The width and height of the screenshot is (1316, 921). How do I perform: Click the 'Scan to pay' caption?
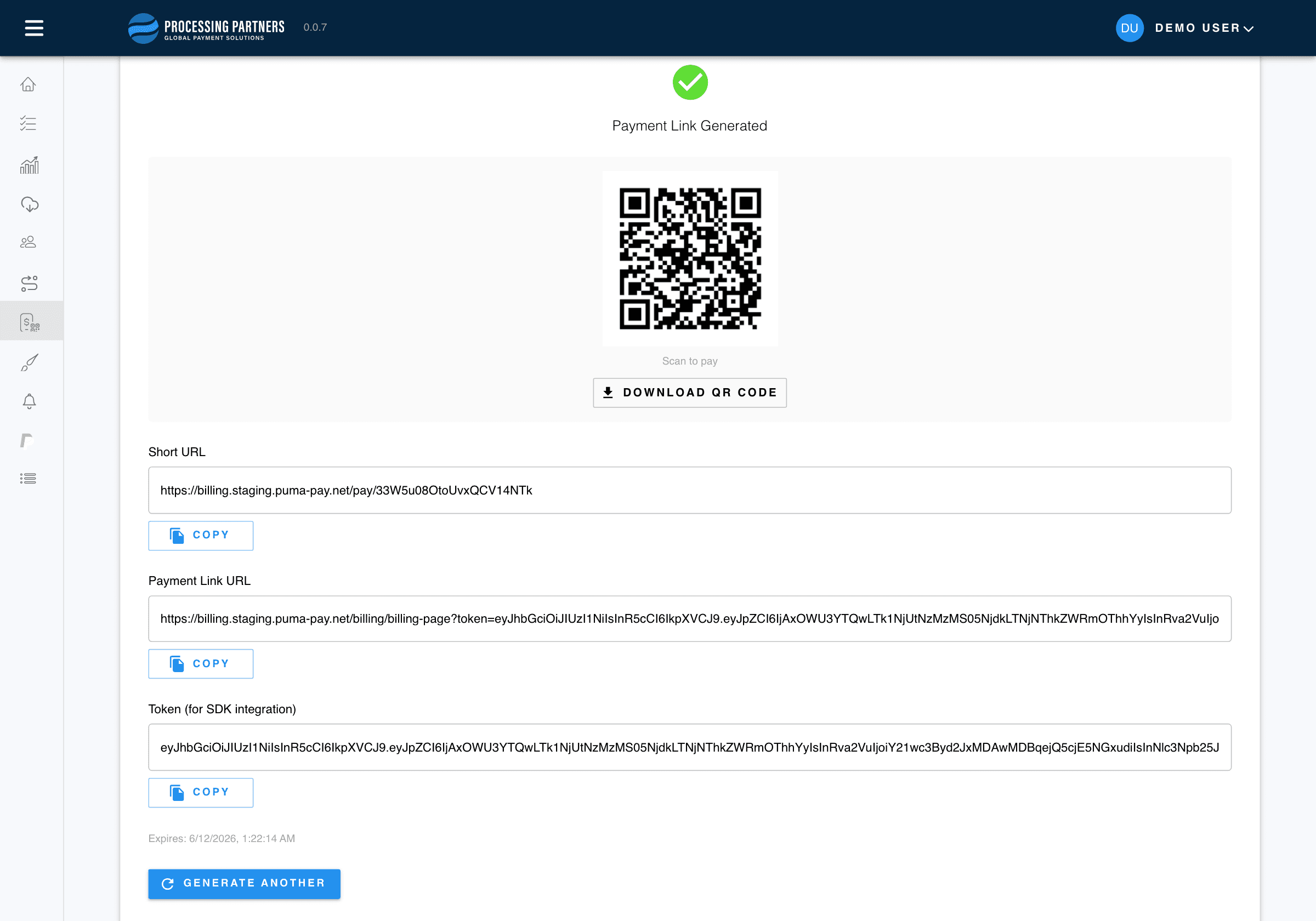click(689, 361)
